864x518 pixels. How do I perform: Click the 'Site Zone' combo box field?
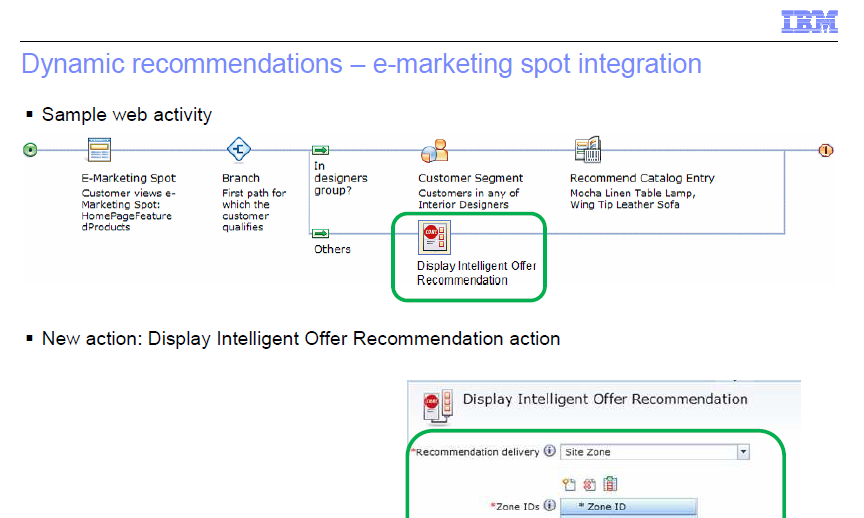pyautogui.click(x=655, y=452)
